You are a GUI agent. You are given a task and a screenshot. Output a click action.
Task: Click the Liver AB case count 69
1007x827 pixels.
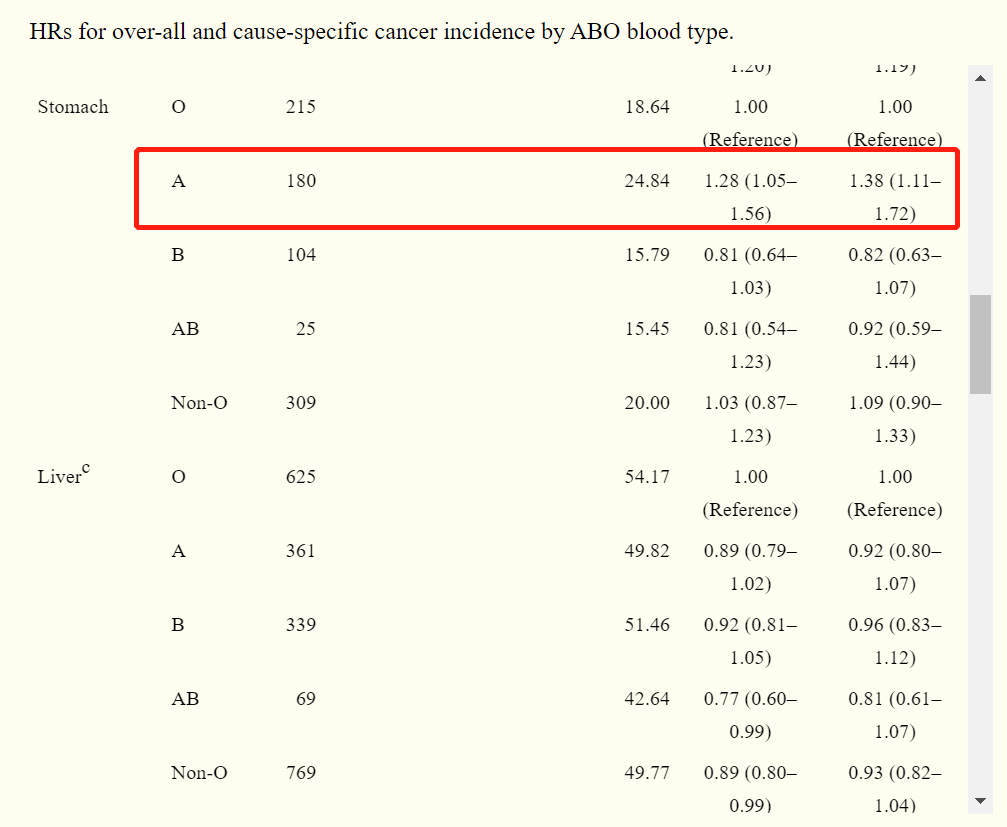[x=305, y=699]
